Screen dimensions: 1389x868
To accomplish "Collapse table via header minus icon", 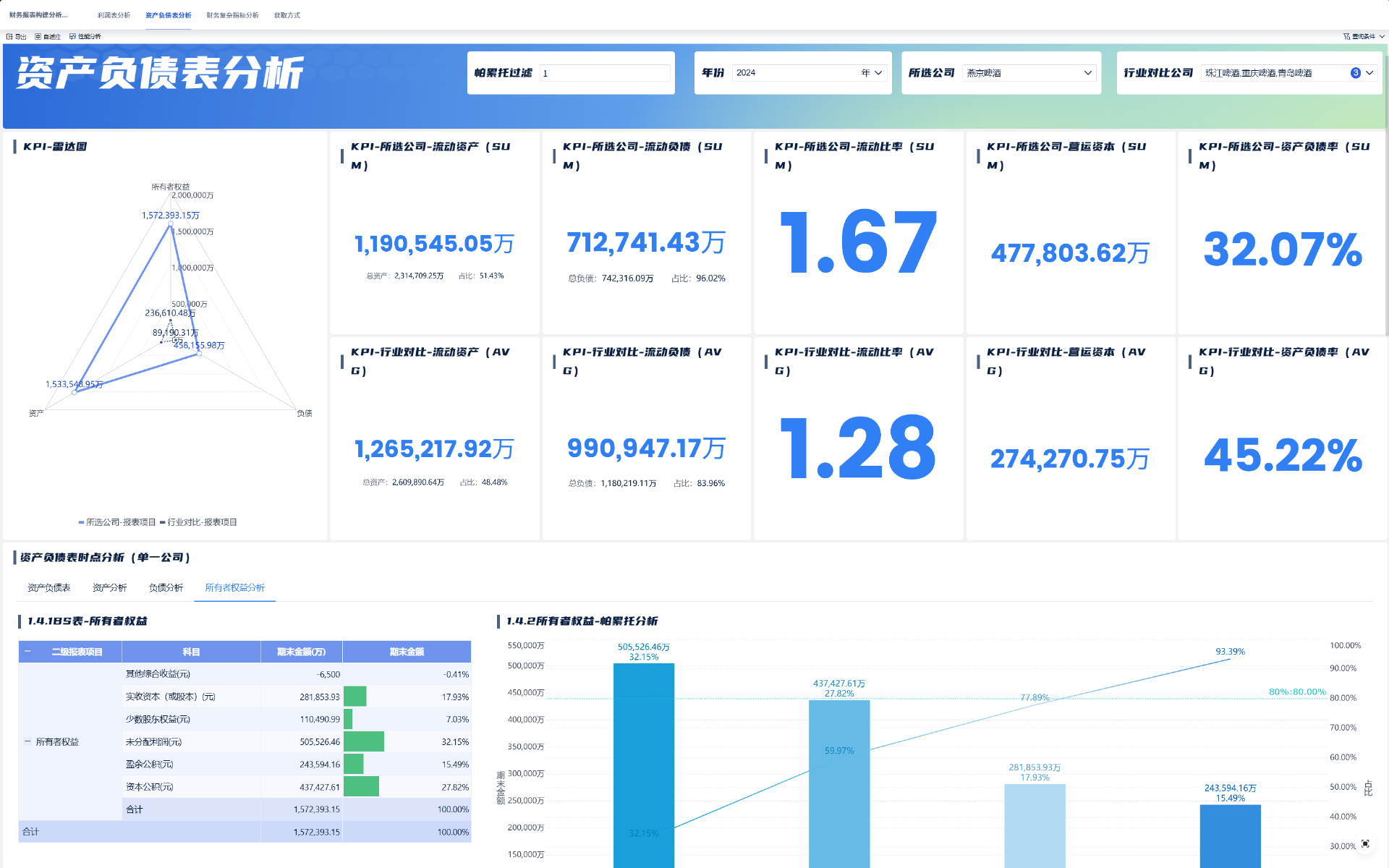I will (27, 652).
